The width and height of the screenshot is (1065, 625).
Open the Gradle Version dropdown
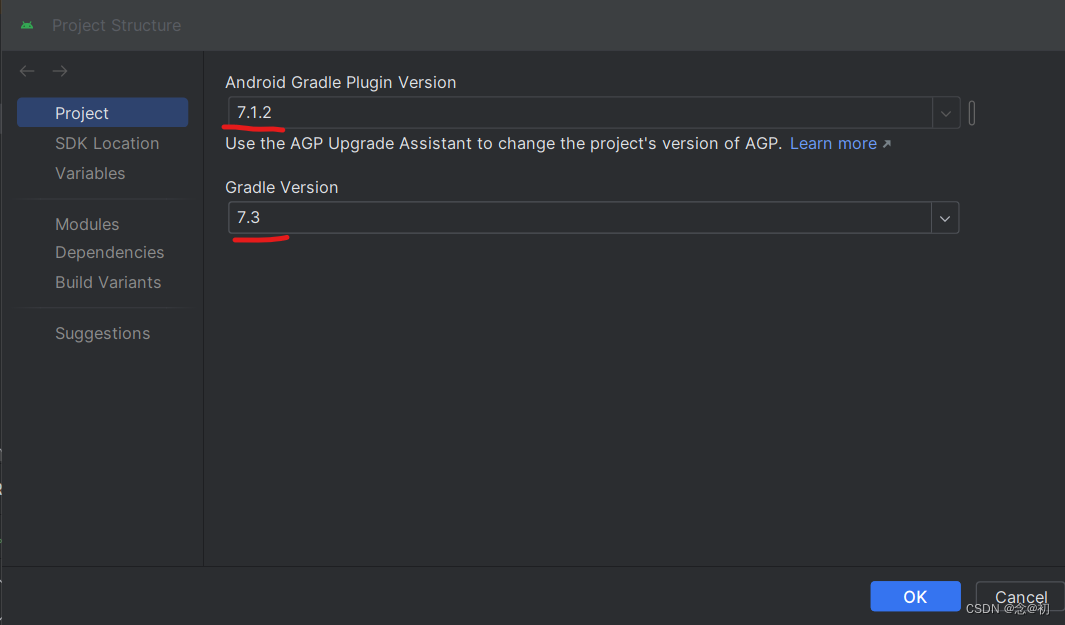click(x=944, y=217)
